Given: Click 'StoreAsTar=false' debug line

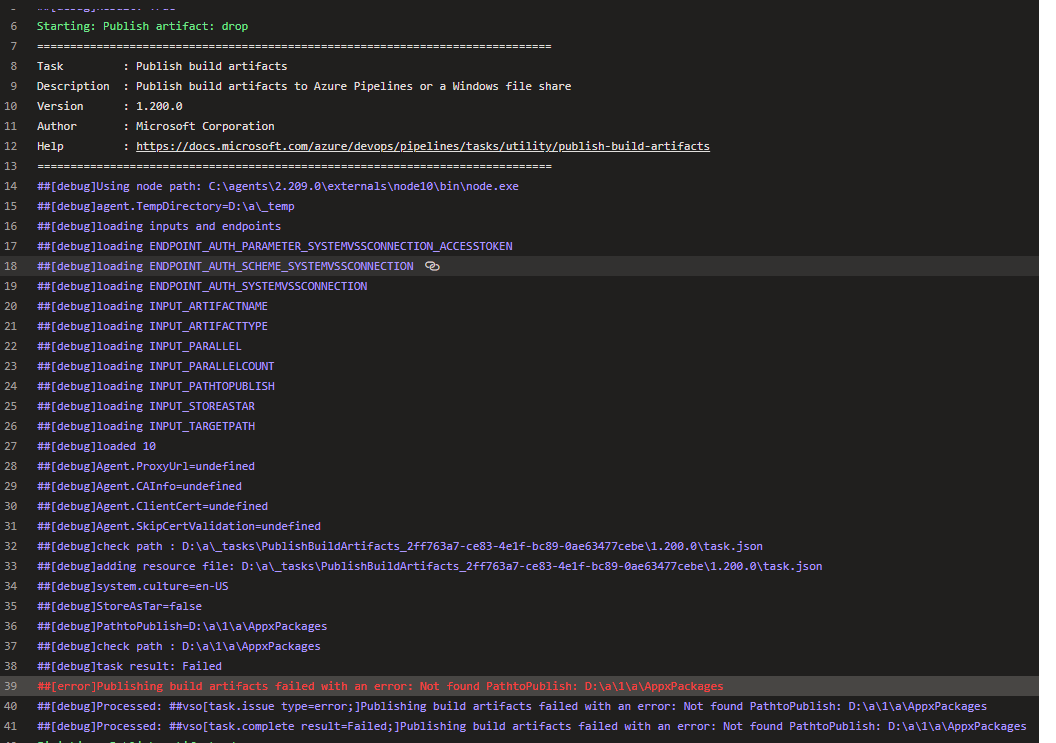Looking at the screenshot, I should (x=119, y=606).
